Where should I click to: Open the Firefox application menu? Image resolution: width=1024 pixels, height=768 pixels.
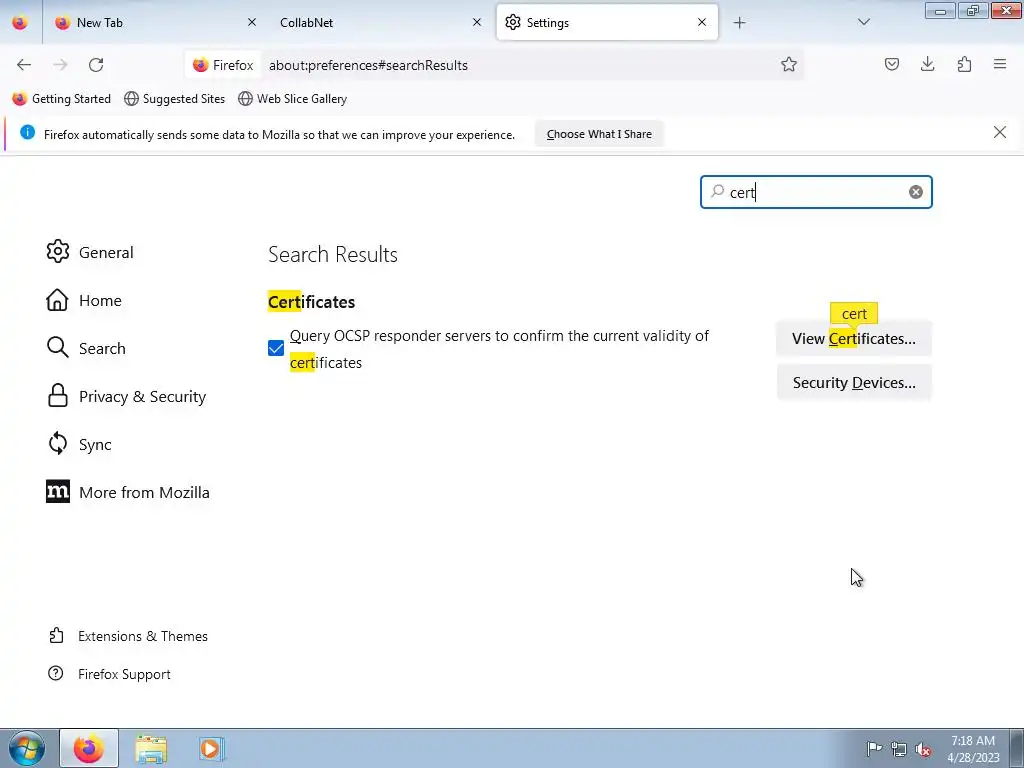point(1000,64)
